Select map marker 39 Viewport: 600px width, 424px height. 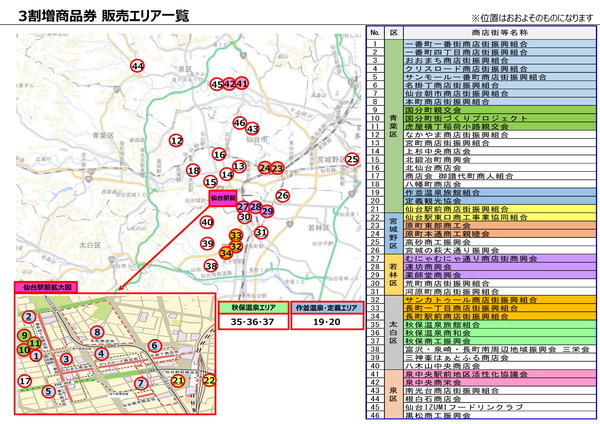click(x=207, y=244)
